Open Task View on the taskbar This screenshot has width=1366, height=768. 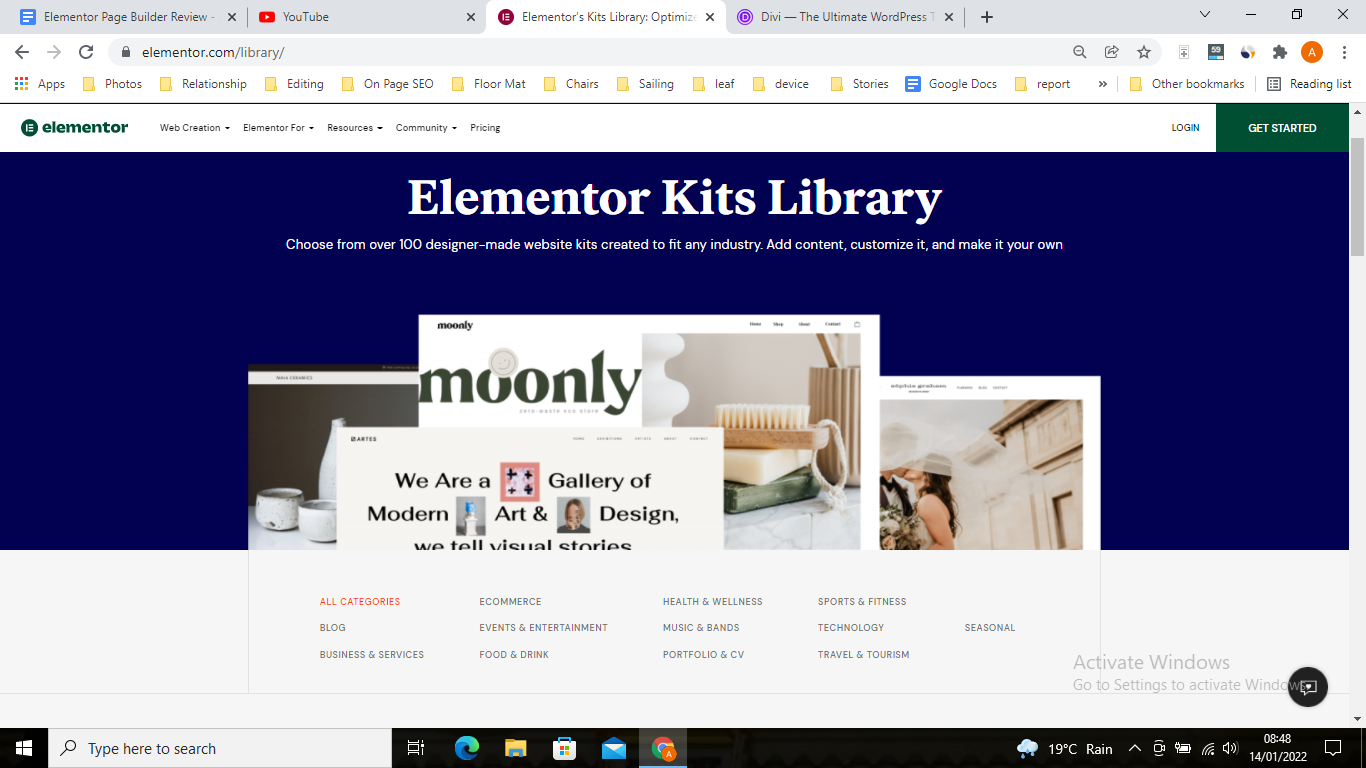click(x=416, y=748)
